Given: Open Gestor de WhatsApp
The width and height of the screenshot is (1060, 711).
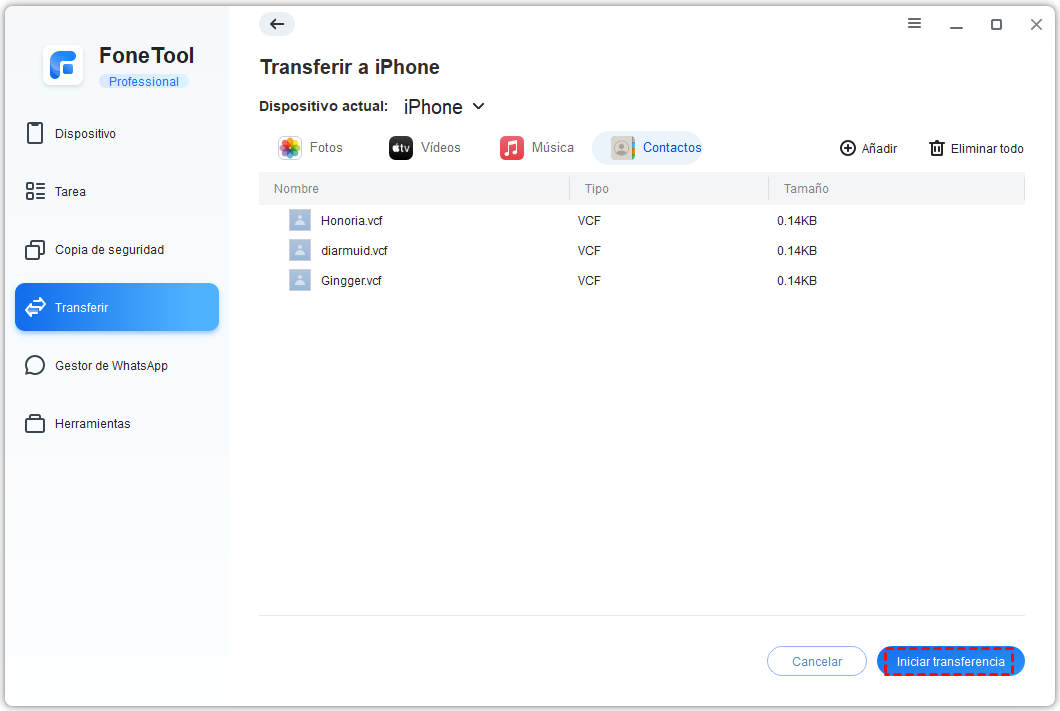Looking at the screenshot, I should point(111,366).
